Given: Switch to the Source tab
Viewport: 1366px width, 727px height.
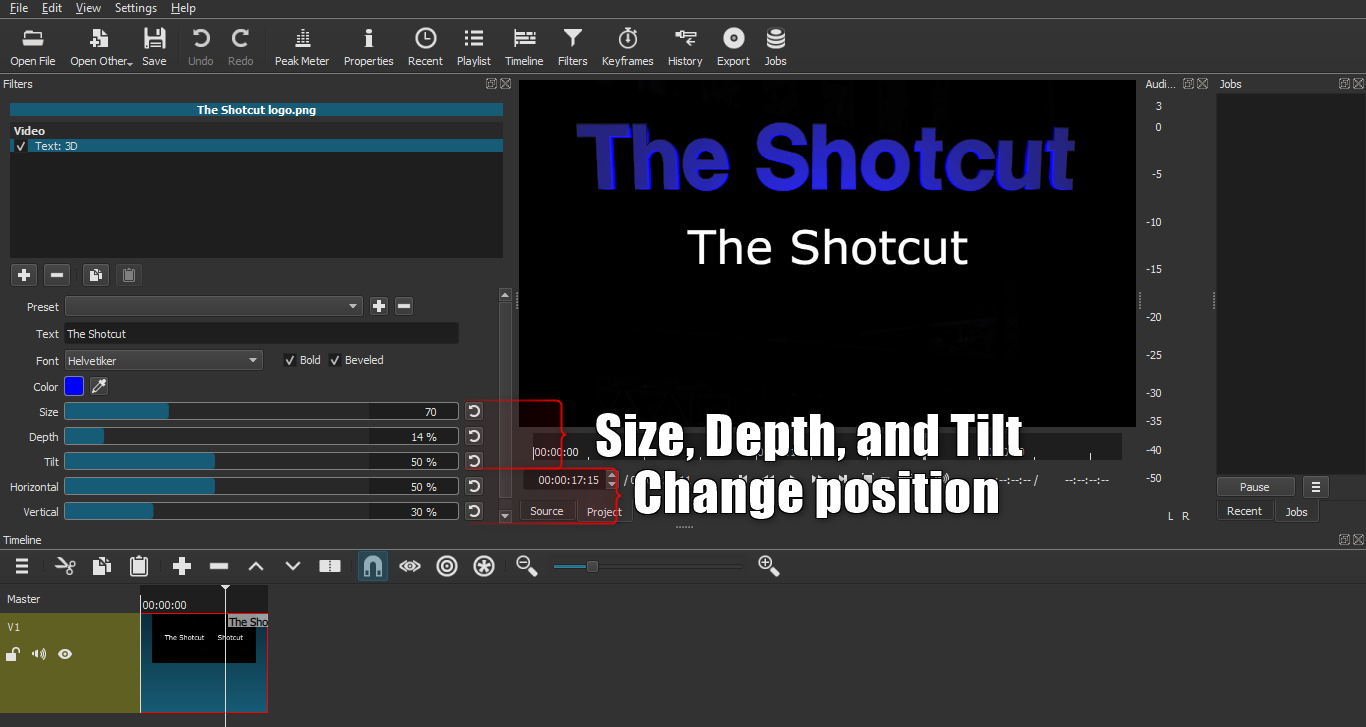Looking at the screenshot, I should [547, 511].
